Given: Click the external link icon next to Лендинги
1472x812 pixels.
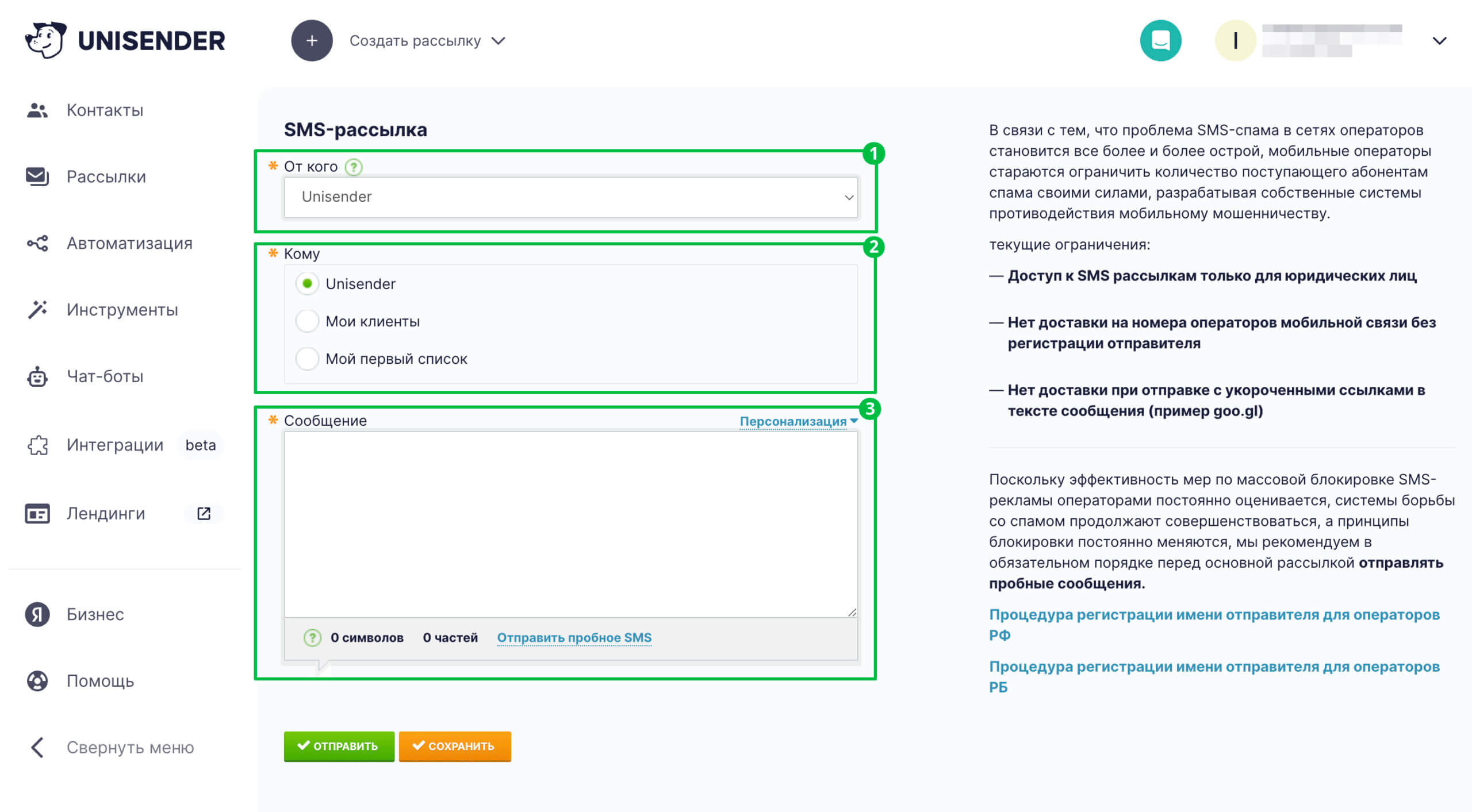Looking at the screenshot, I should [x=202, y=513].
